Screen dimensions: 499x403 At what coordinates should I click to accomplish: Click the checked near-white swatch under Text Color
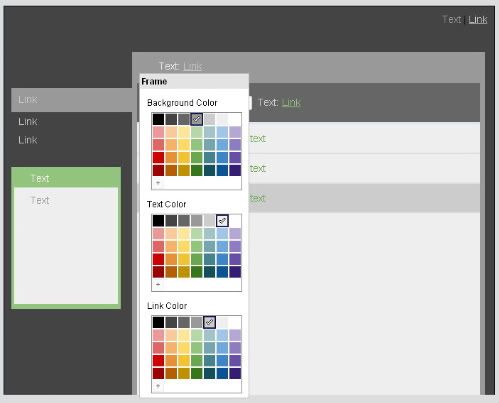point(222,221)
